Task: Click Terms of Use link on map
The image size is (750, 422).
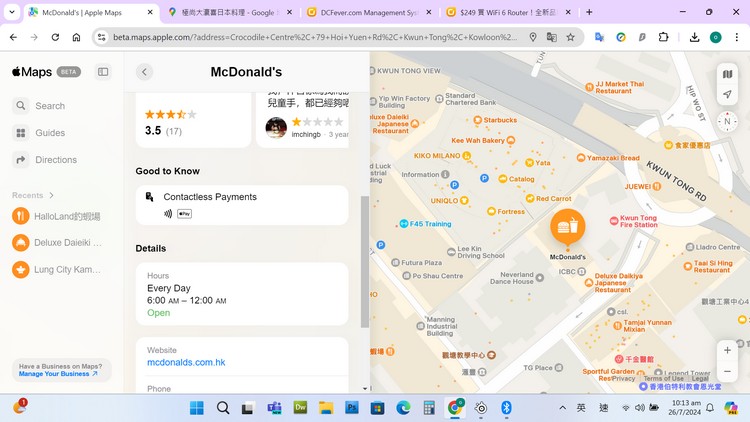Action: (663, 378)
